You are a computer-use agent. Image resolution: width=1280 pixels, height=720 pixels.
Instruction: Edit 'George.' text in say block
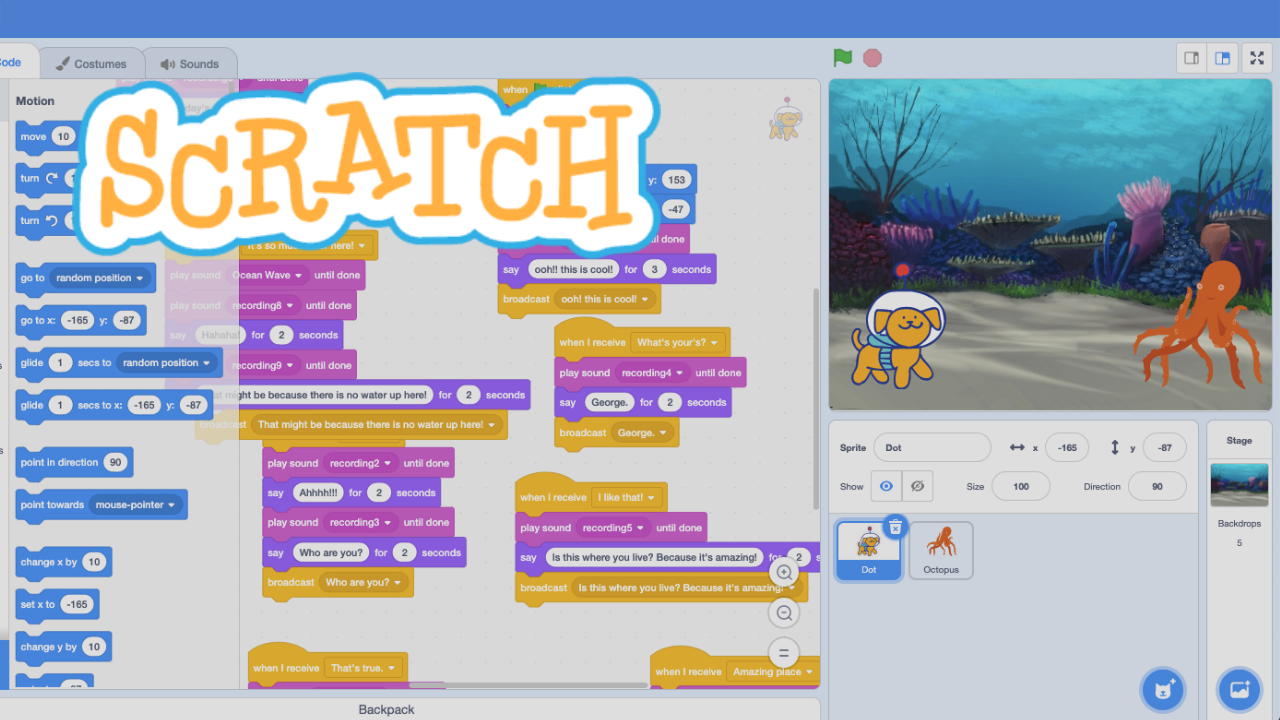pyautogui.click(x=609, y=403)
